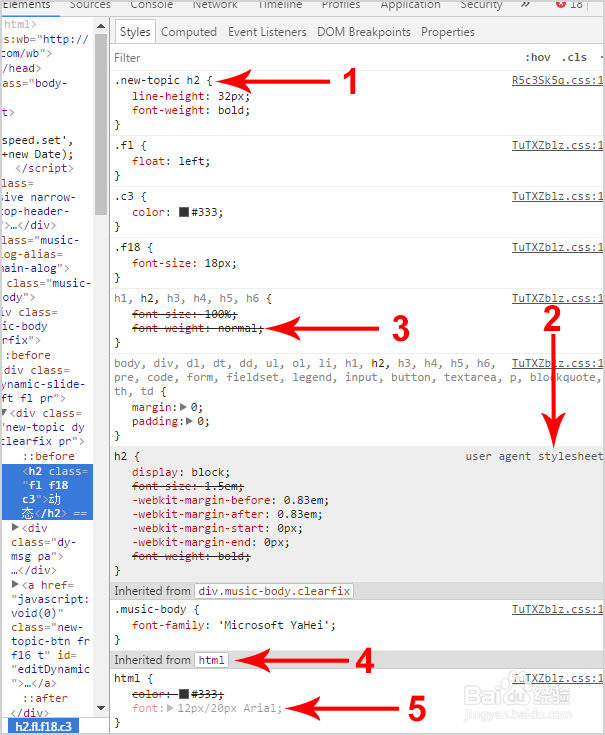Expand the dy-msg pa div node

click(15, 527)
